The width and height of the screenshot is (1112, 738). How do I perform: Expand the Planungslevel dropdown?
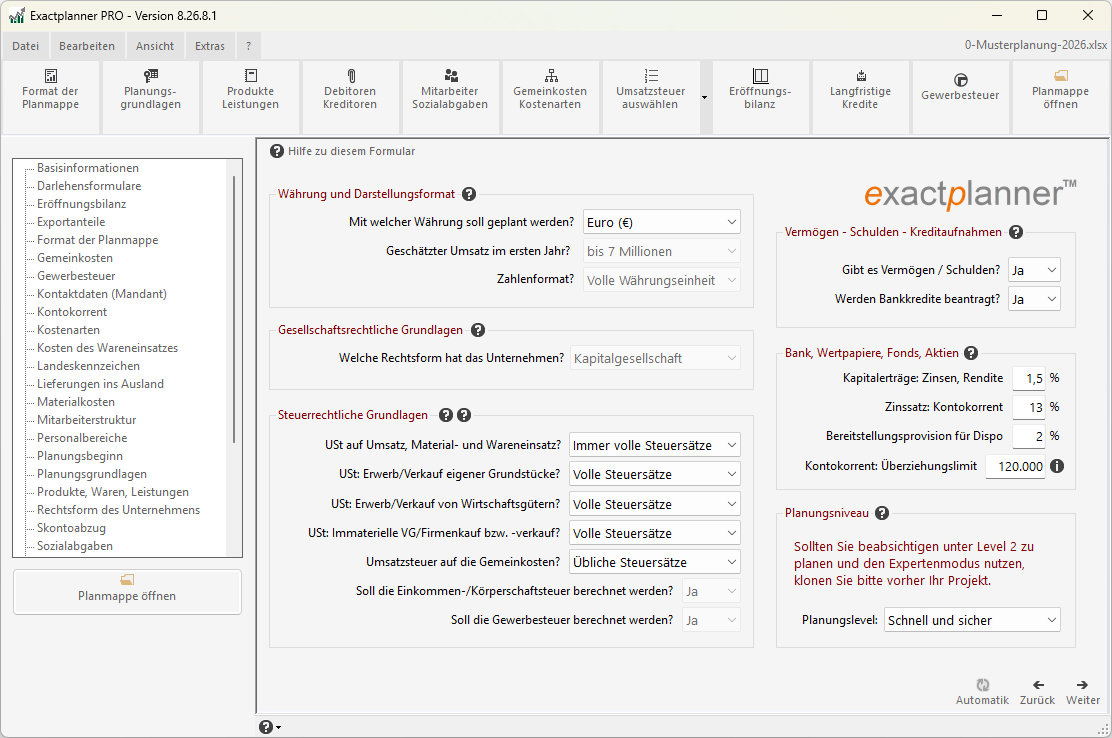[971, 620]
